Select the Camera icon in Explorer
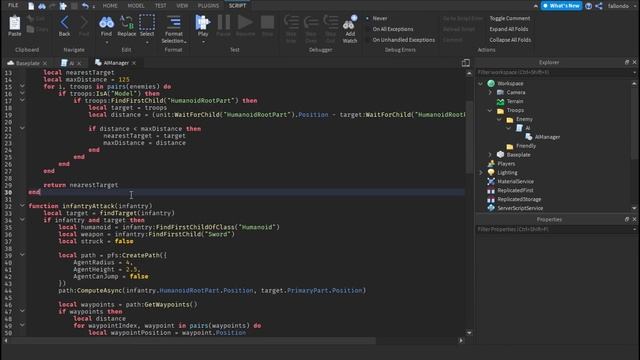 tap(500, 92)
